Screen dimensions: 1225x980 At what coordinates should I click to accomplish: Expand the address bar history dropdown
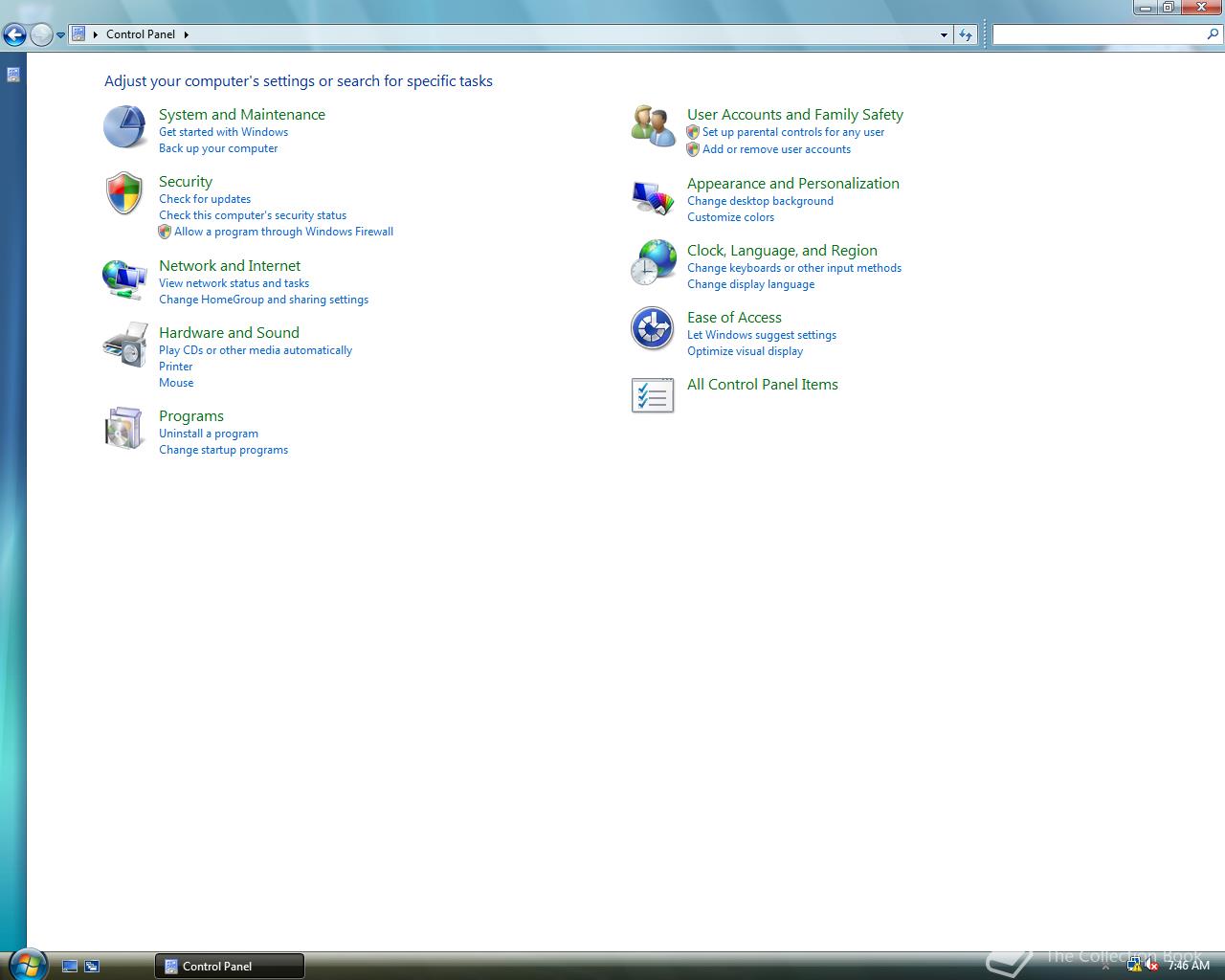point(944,34)
